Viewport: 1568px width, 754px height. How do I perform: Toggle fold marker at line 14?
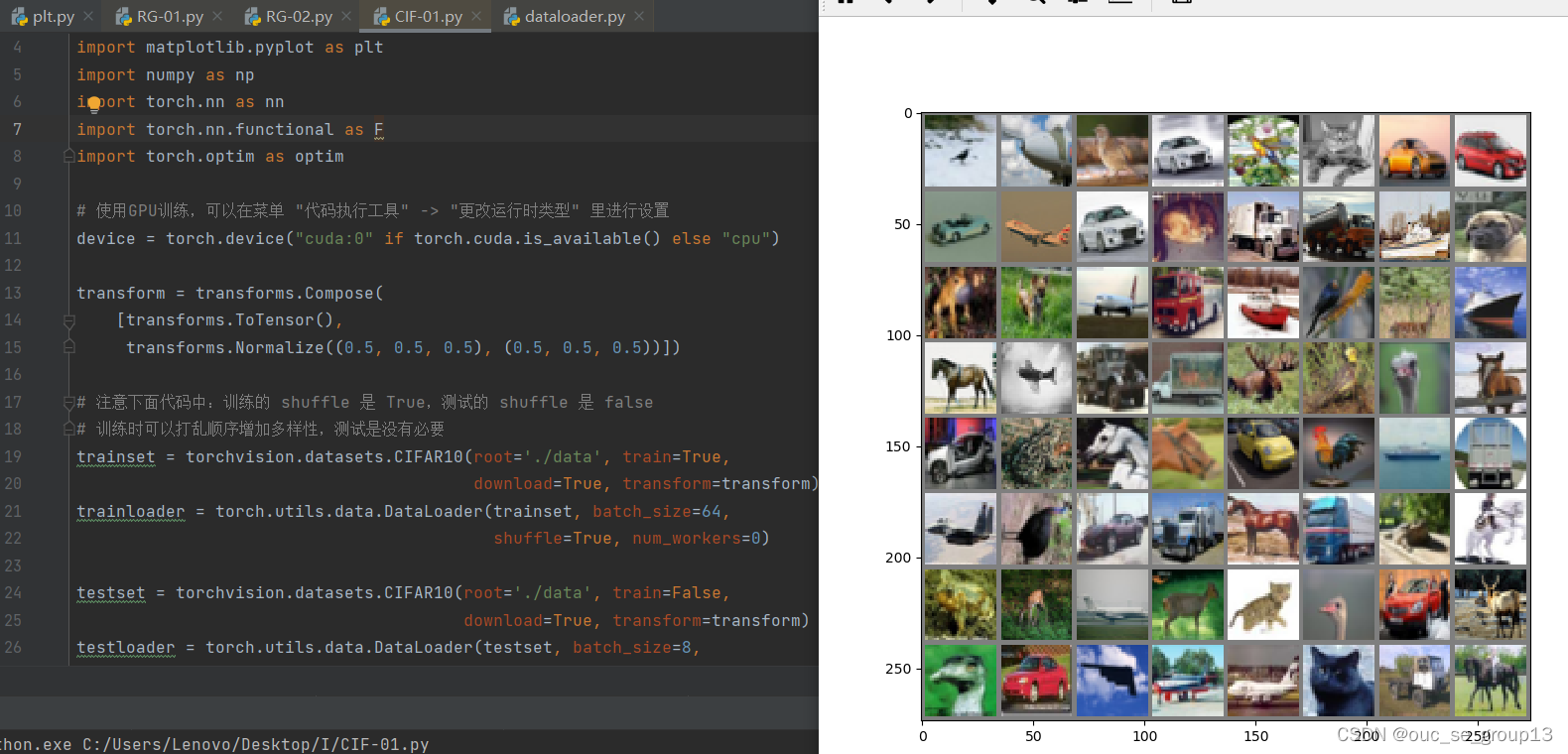68,320
